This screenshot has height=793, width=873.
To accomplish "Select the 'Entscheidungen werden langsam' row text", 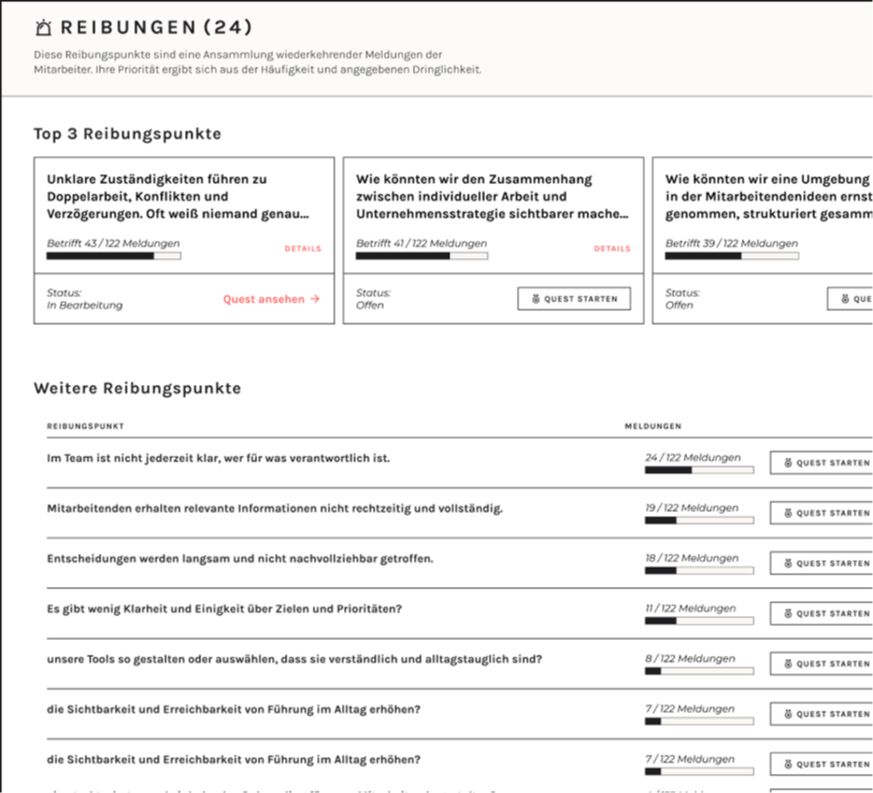I will pos(240,559).
